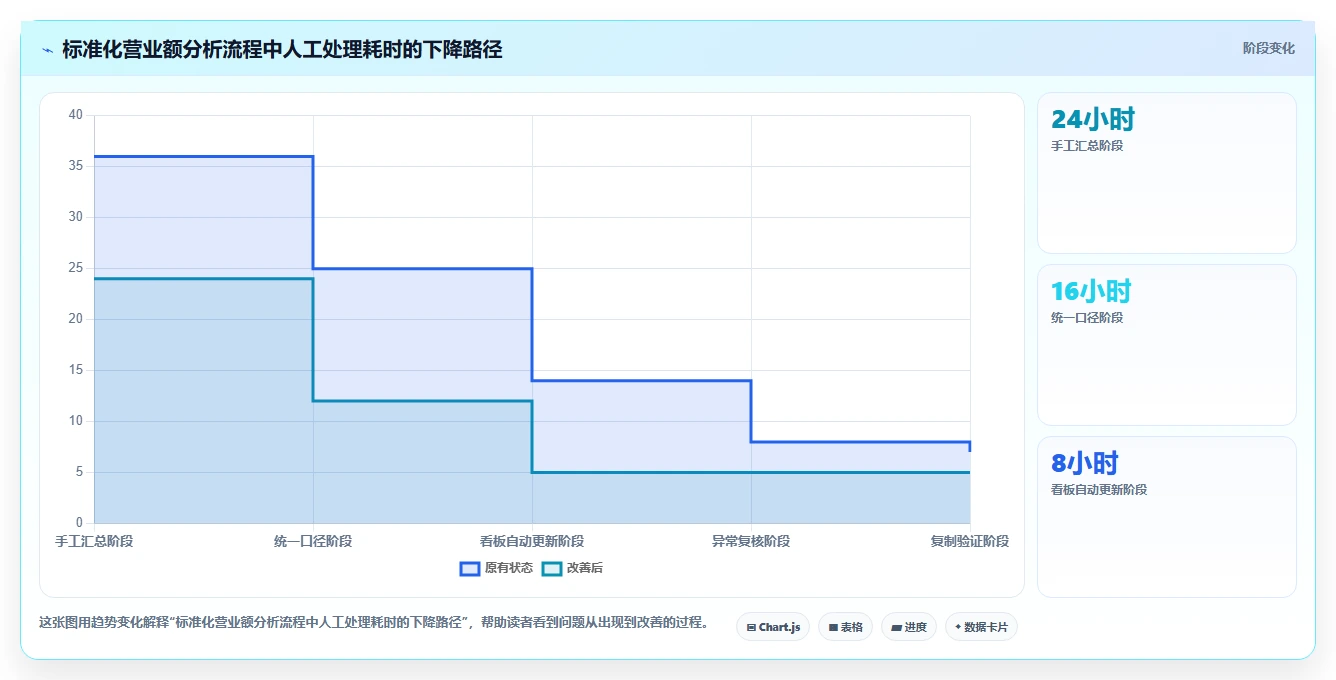The width and height of the screenshot is (1336, 680).
Task: Click the 进度 tag button
Action: tap(908, 627)
